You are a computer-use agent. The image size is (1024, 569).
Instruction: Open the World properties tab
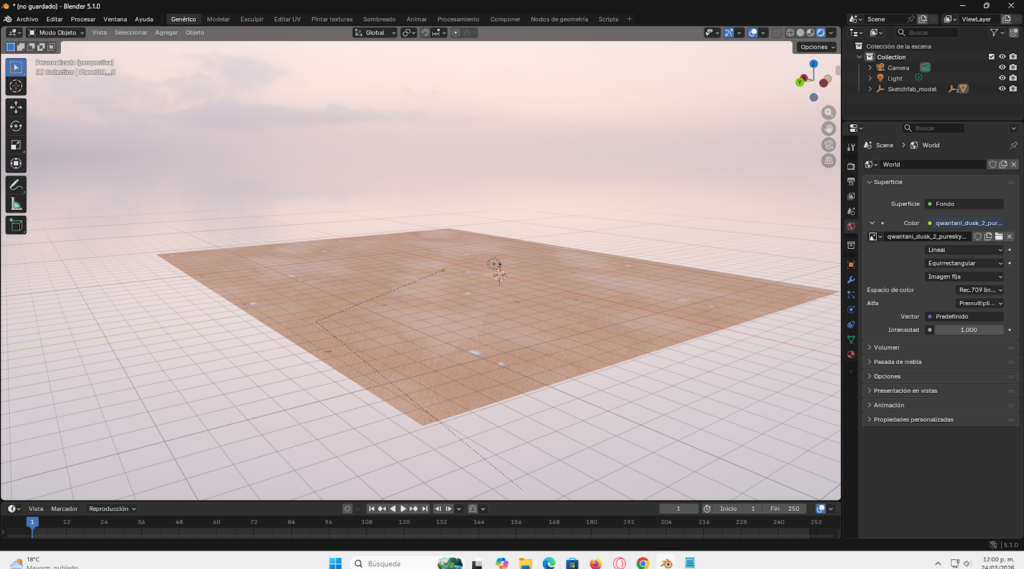(851, 227)
